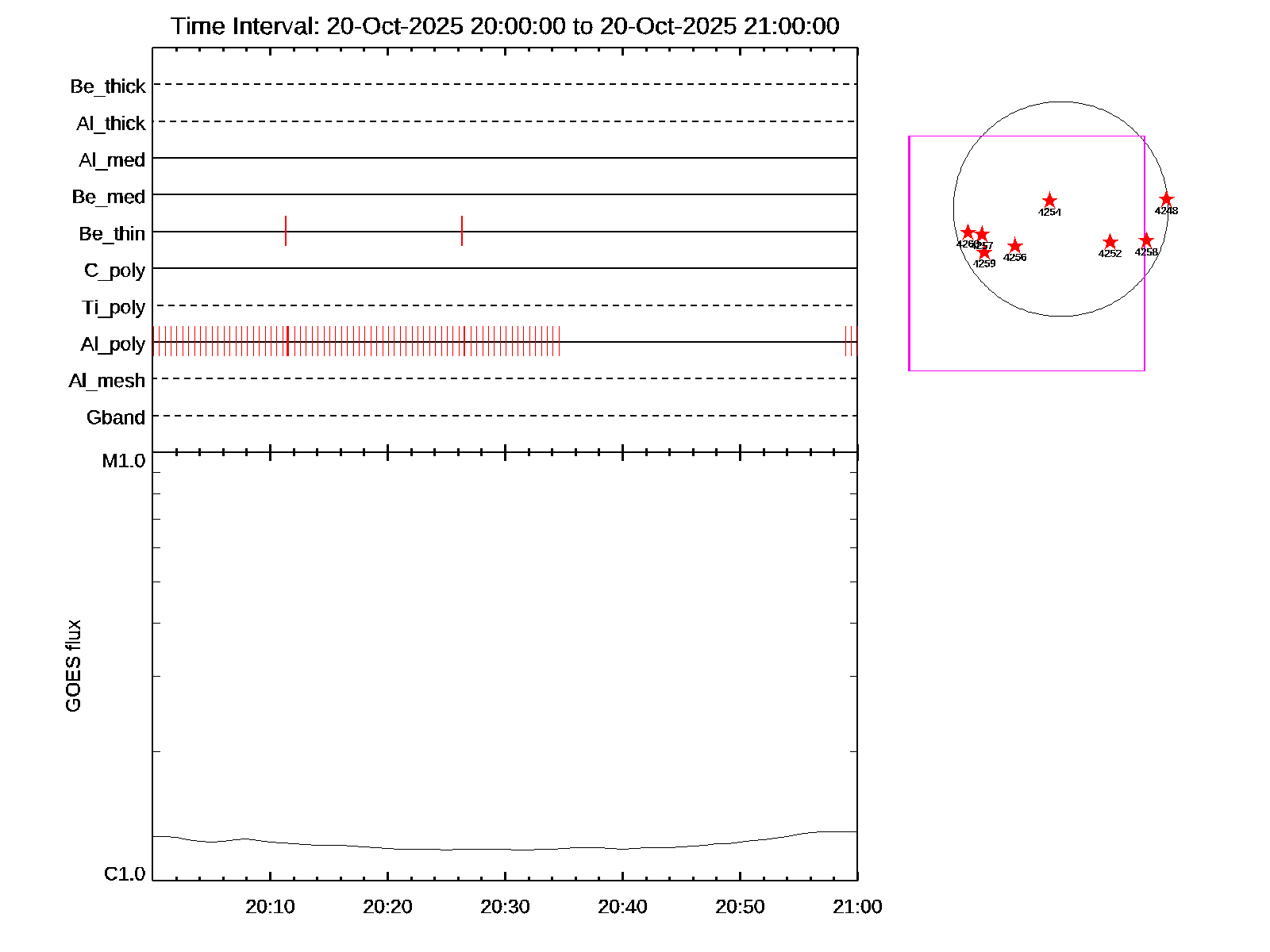Click the second red Be_thin exposure marker
Image resolution: width=1270 pixels, height=952 pixels.
462,231
